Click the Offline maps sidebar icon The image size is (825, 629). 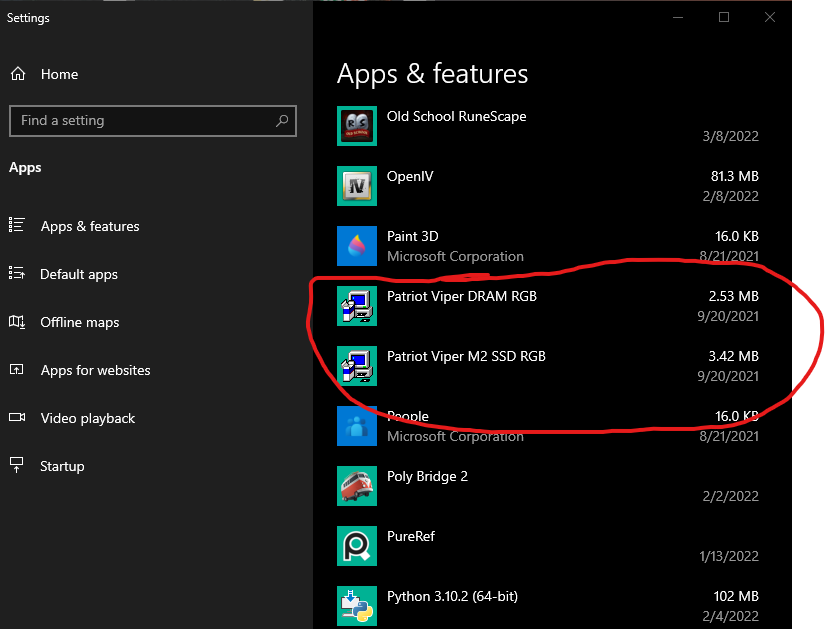tap(16, 322)
